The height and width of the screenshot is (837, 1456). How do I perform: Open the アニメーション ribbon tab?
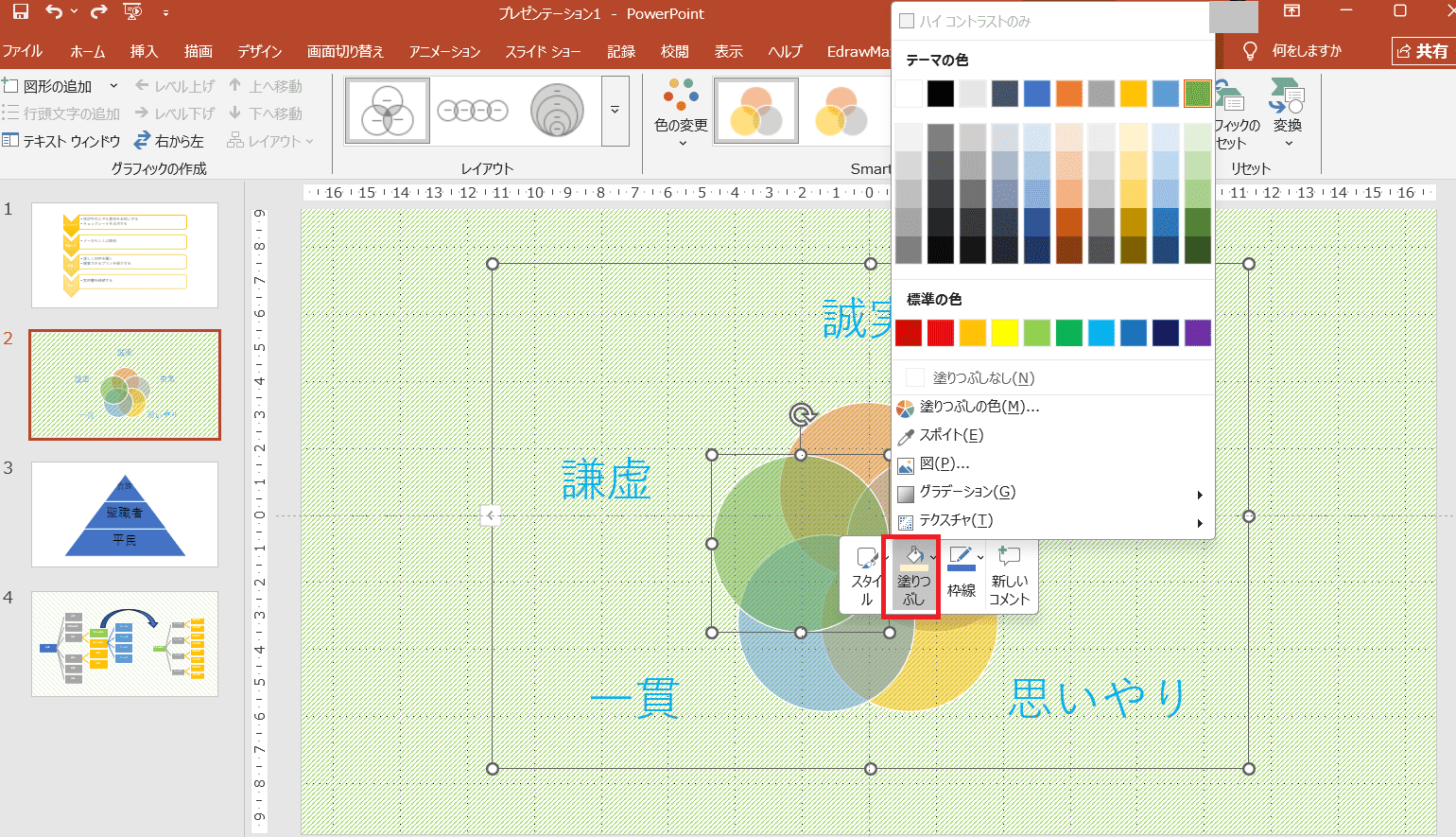tap(444, 51)
